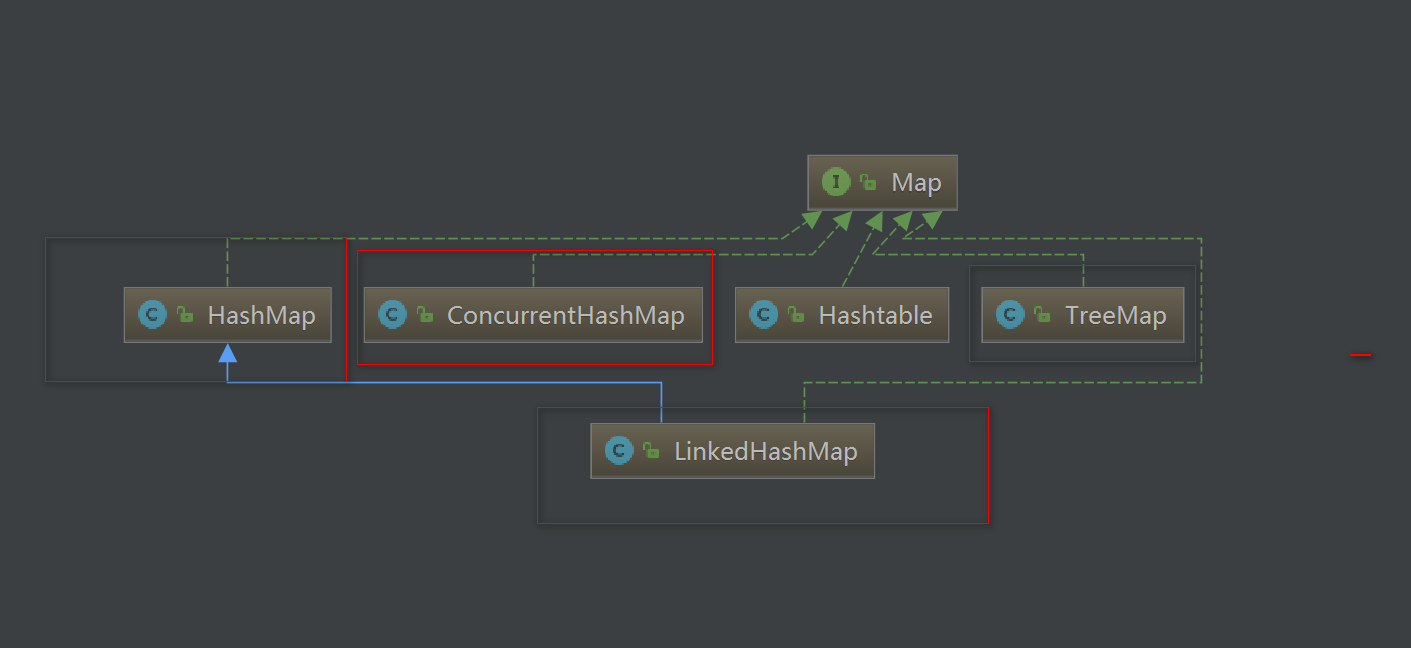
Task: Click the green lock icon on Hashtable
Action: [x=796, y=315]
